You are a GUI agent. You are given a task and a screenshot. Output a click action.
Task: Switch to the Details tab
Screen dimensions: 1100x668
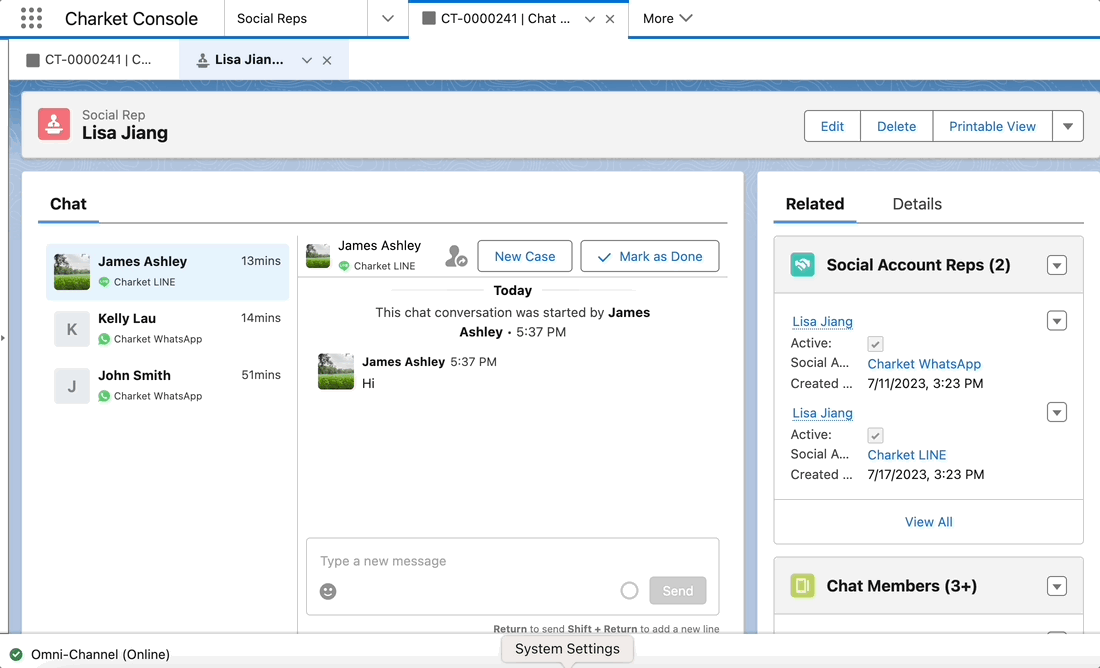click(916, 204)
